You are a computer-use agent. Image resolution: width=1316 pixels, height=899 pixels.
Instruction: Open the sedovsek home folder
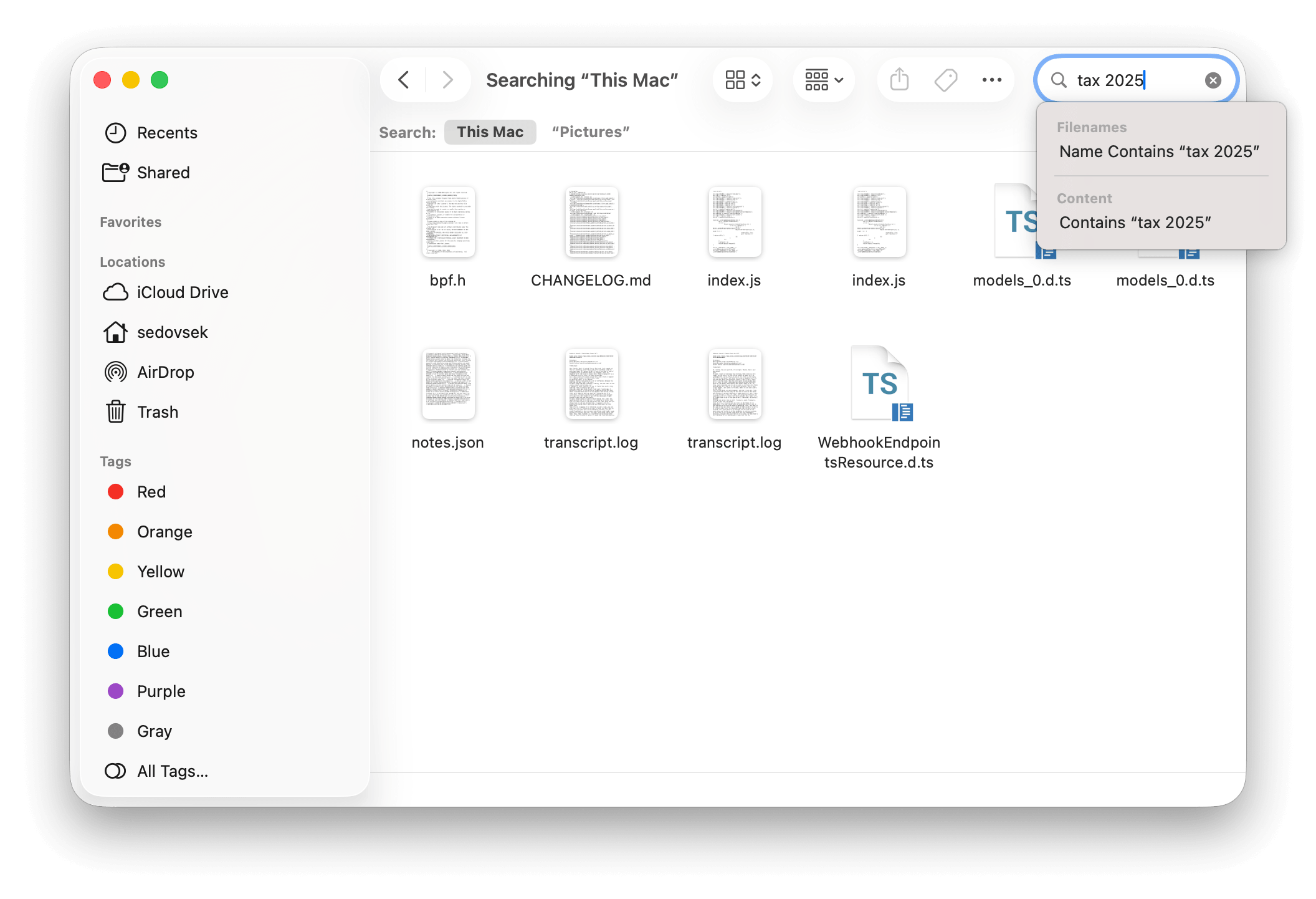click(173, 332)
